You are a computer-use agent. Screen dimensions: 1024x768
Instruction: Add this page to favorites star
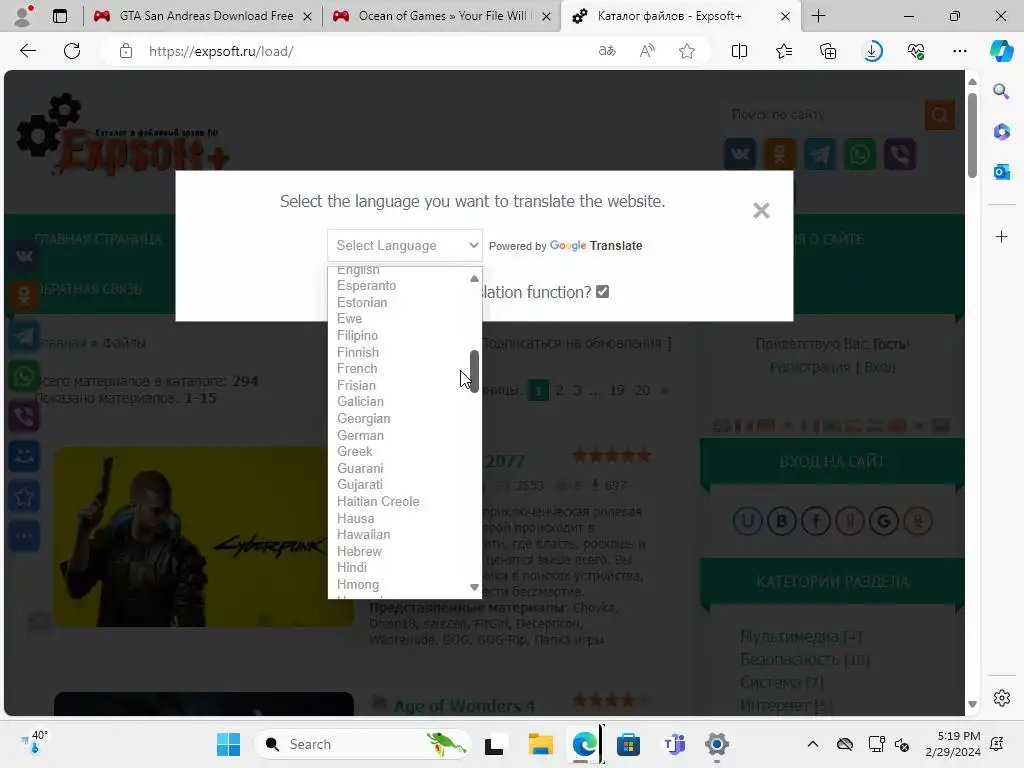[686, 51]
